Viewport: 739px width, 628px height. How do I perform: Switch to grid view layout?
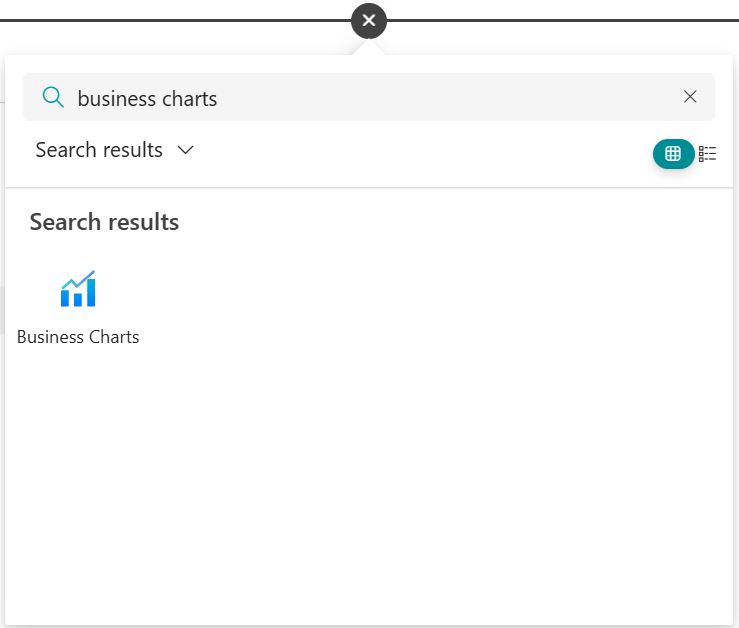tap(673, 153)
